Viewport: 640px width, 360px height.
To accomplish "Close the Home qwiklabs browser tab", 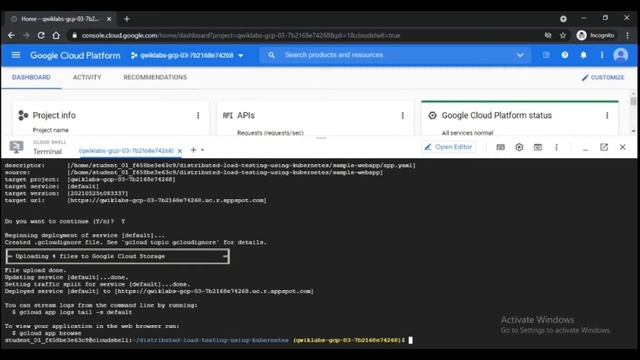I will click(x=109, y=19).
